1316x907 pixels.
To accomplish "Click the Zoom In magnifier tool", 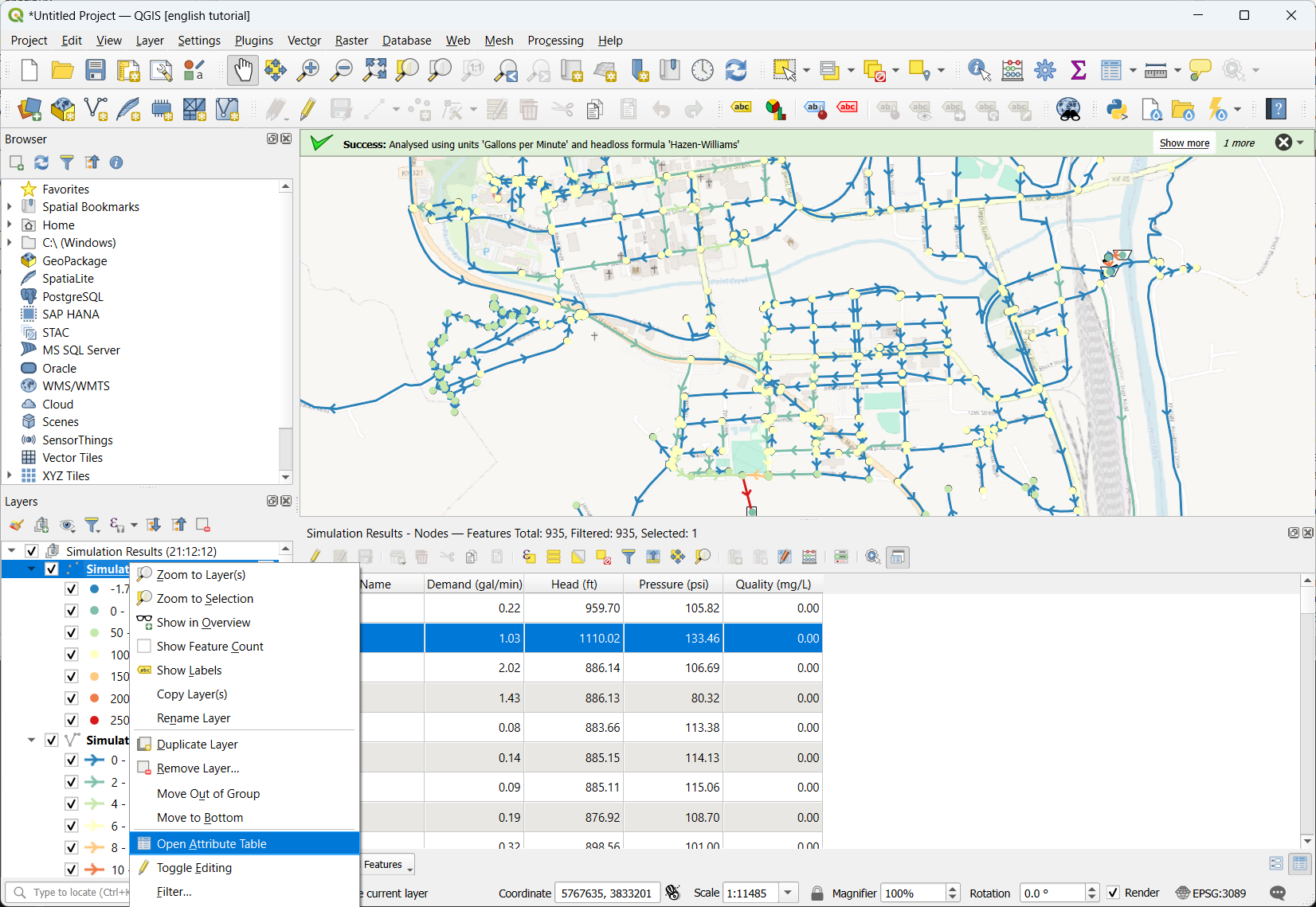I will (307, 70).
